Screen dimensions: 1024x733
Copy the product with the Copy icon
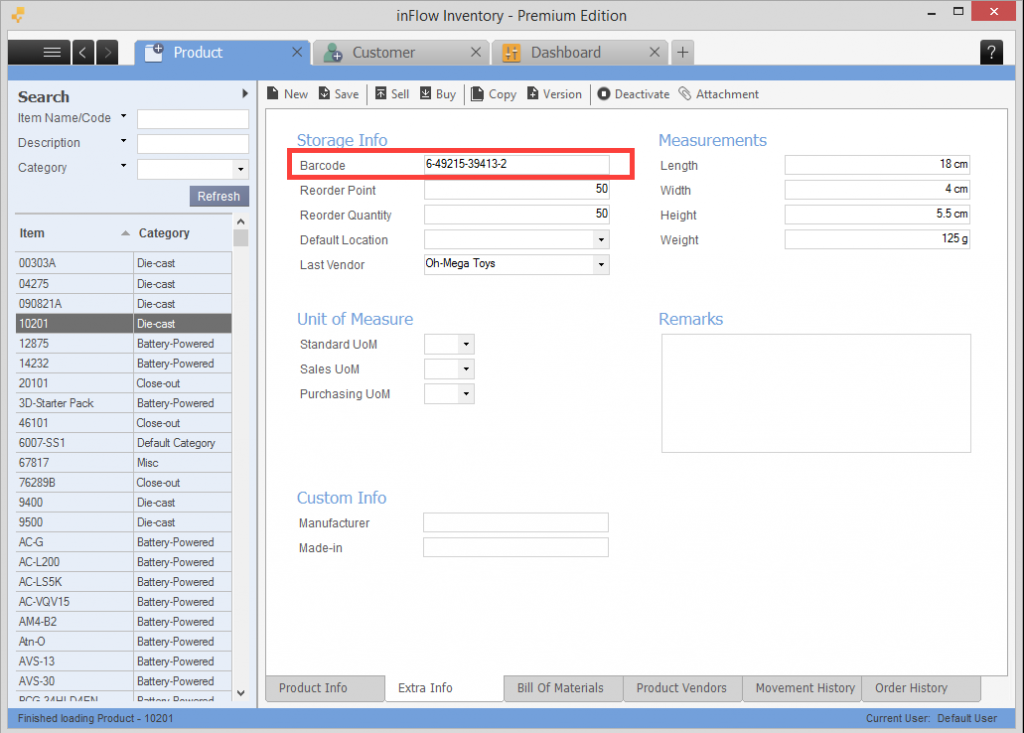(478, 94)
